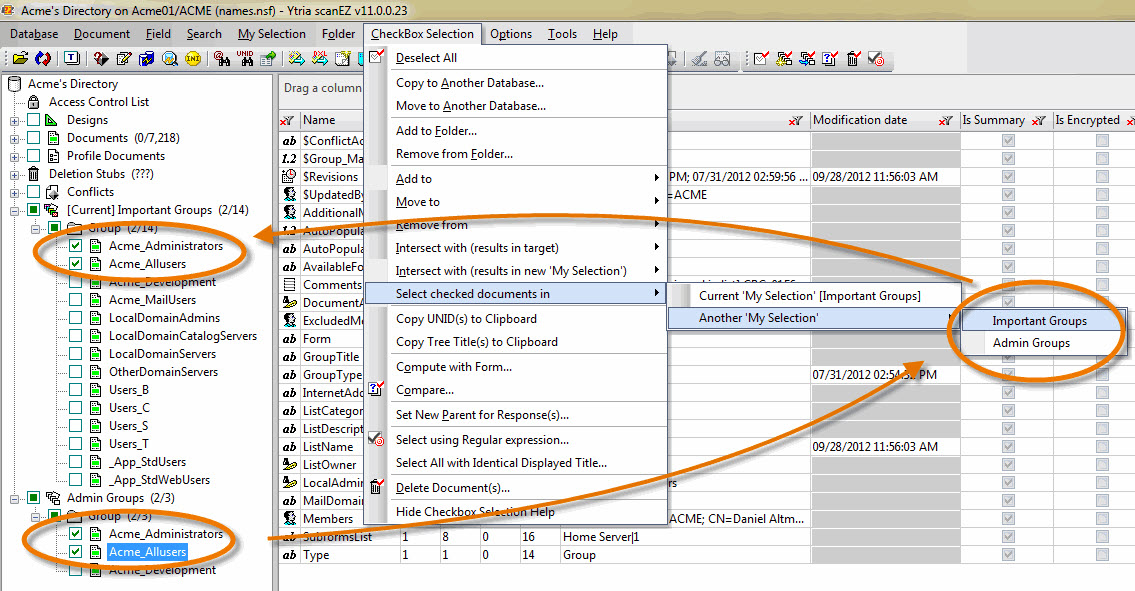Tick the Designs checkbox in the tree
Image resolution: width=1135 pixels, height=591 pixels.
click(34, 120)
